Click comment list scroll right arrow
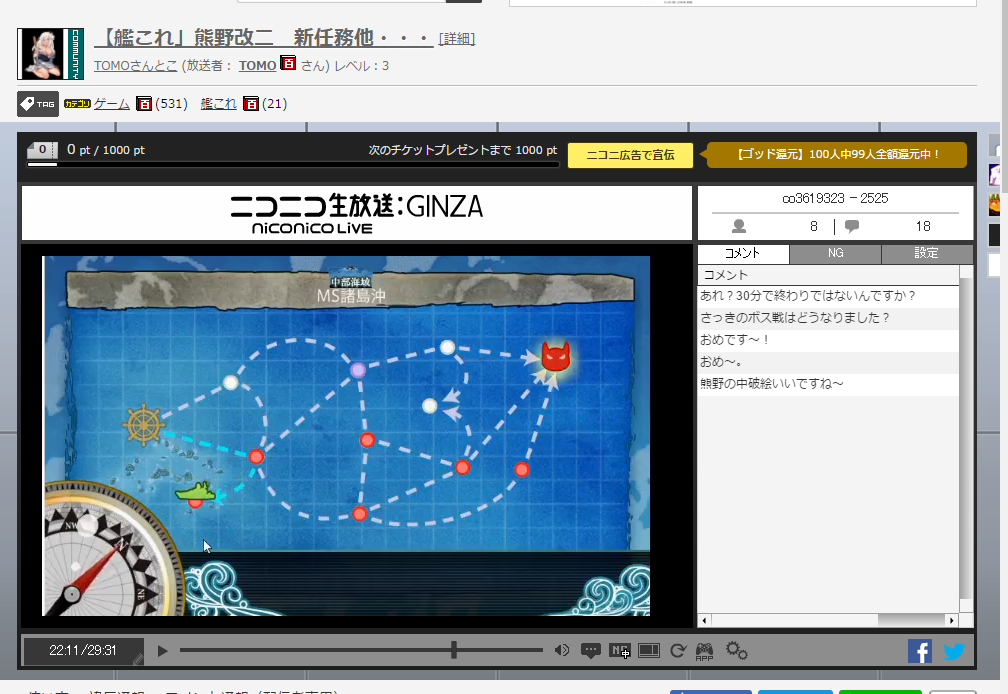This screenshot has width=1008, height=694. (952, 621)
